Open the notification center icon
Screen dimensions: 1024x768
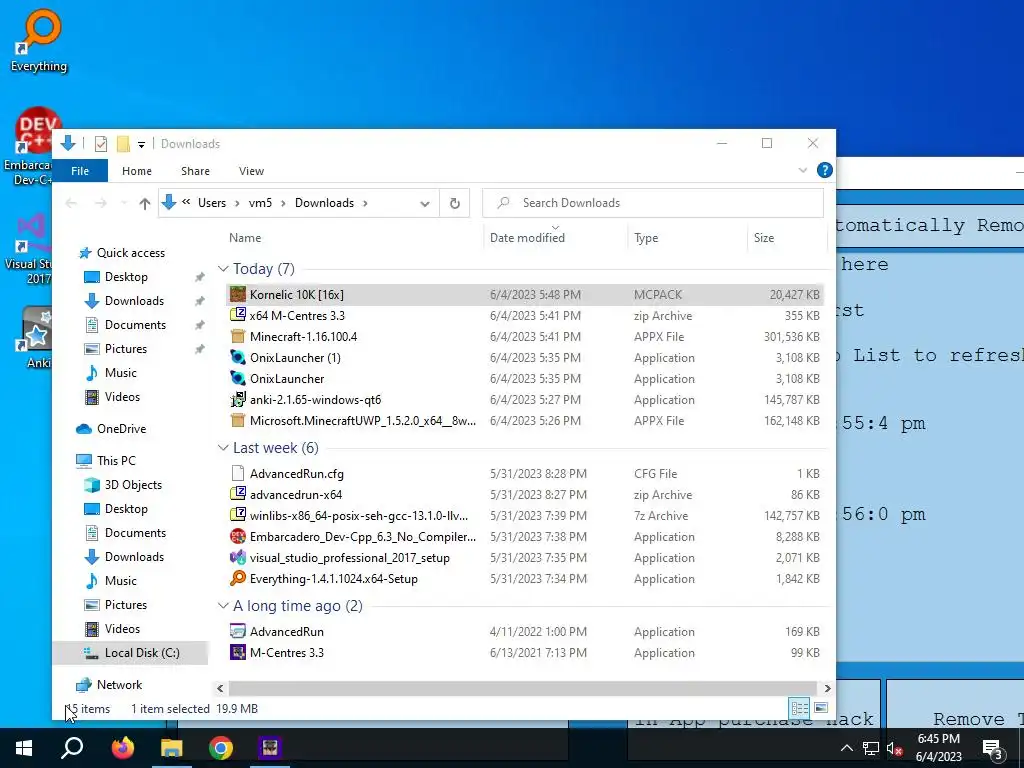pos(993,748)
